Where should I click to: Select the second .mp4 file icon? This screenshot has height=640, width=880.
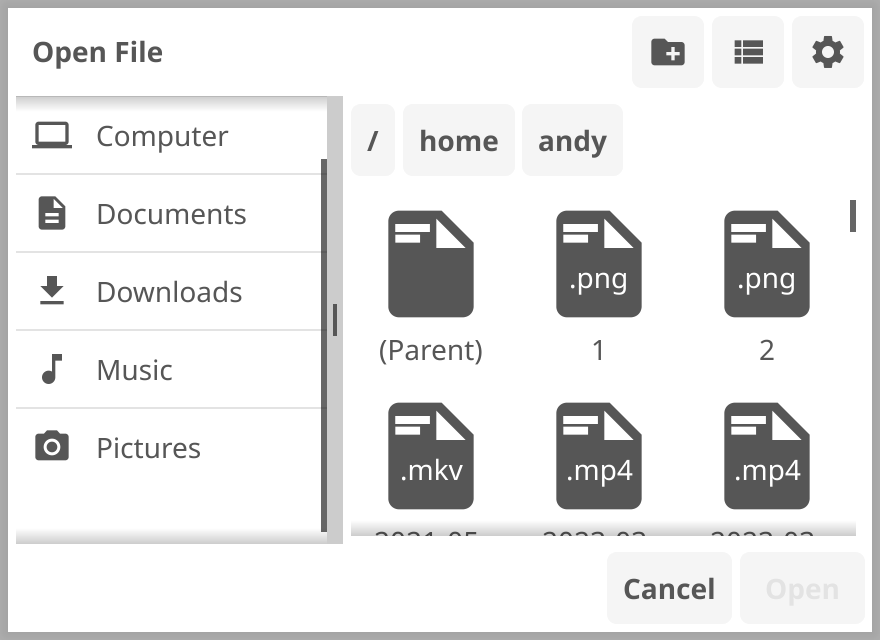(767, 456)
